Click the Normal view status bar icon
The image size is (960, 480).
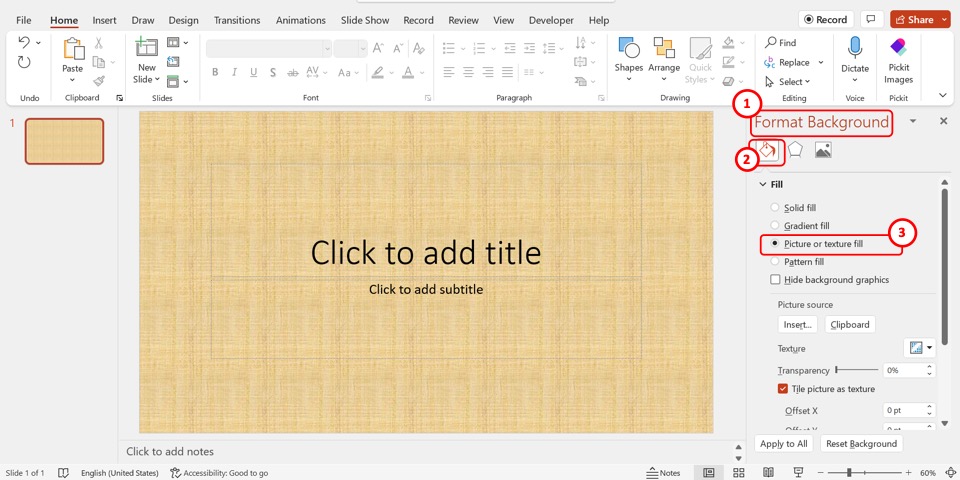click(x=709, y=473)
